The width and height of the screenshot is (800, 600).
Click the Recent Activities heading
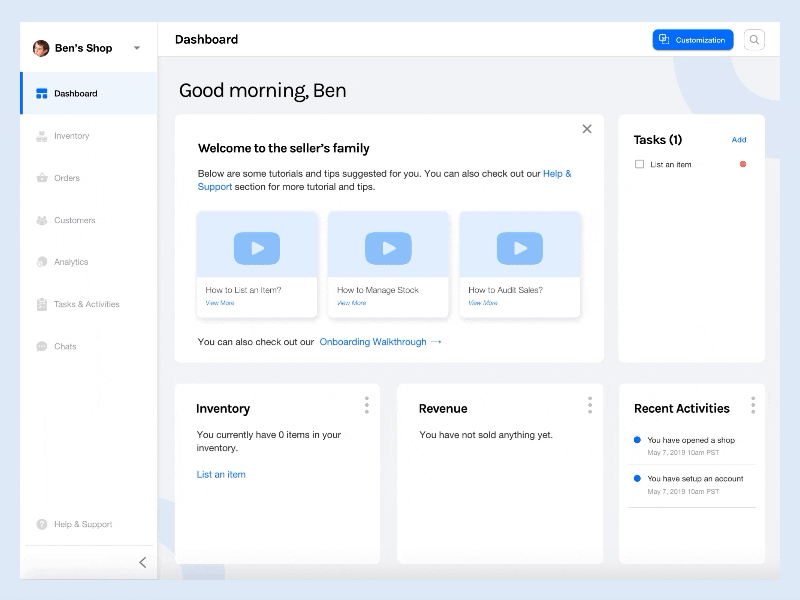click(682, 409)
